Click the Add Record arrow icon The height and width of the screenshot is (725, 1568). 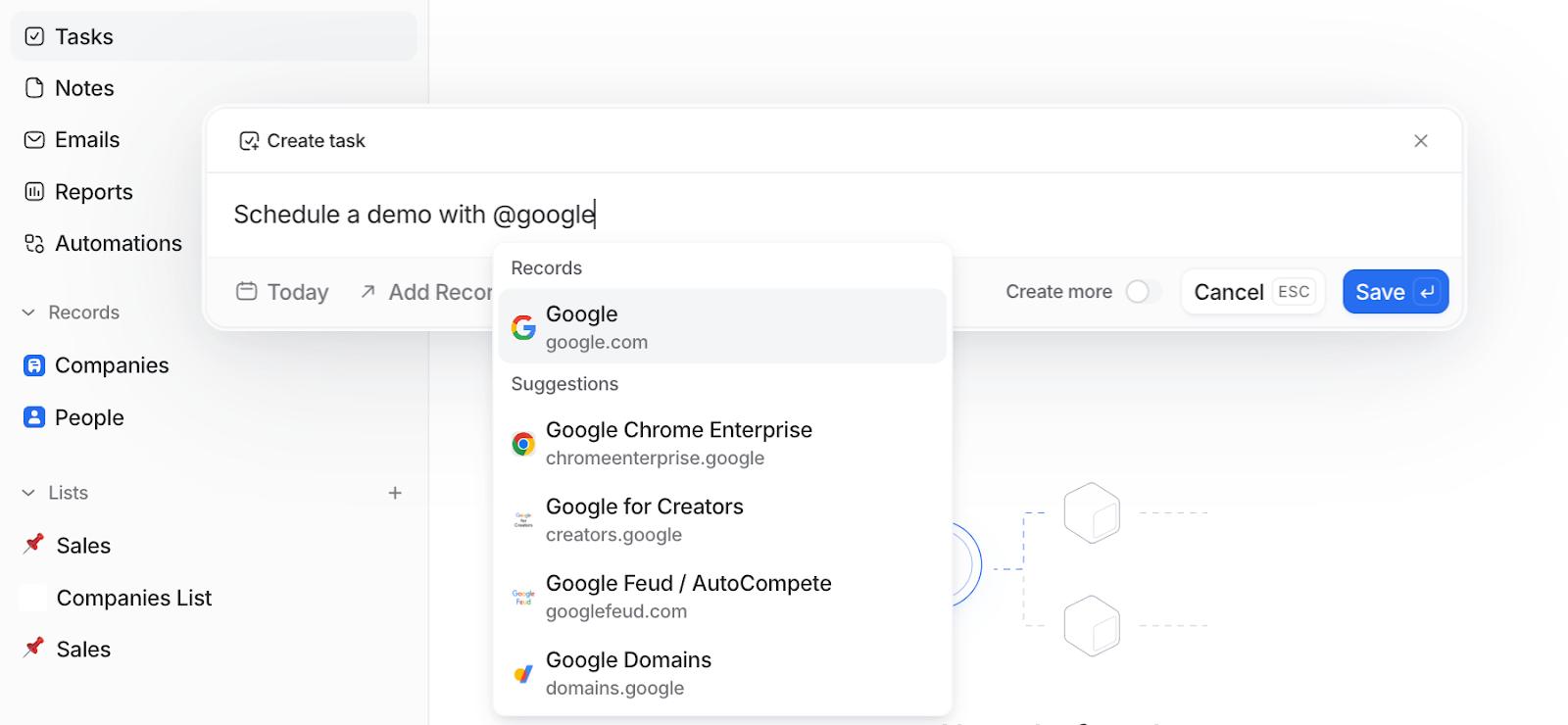368,292
